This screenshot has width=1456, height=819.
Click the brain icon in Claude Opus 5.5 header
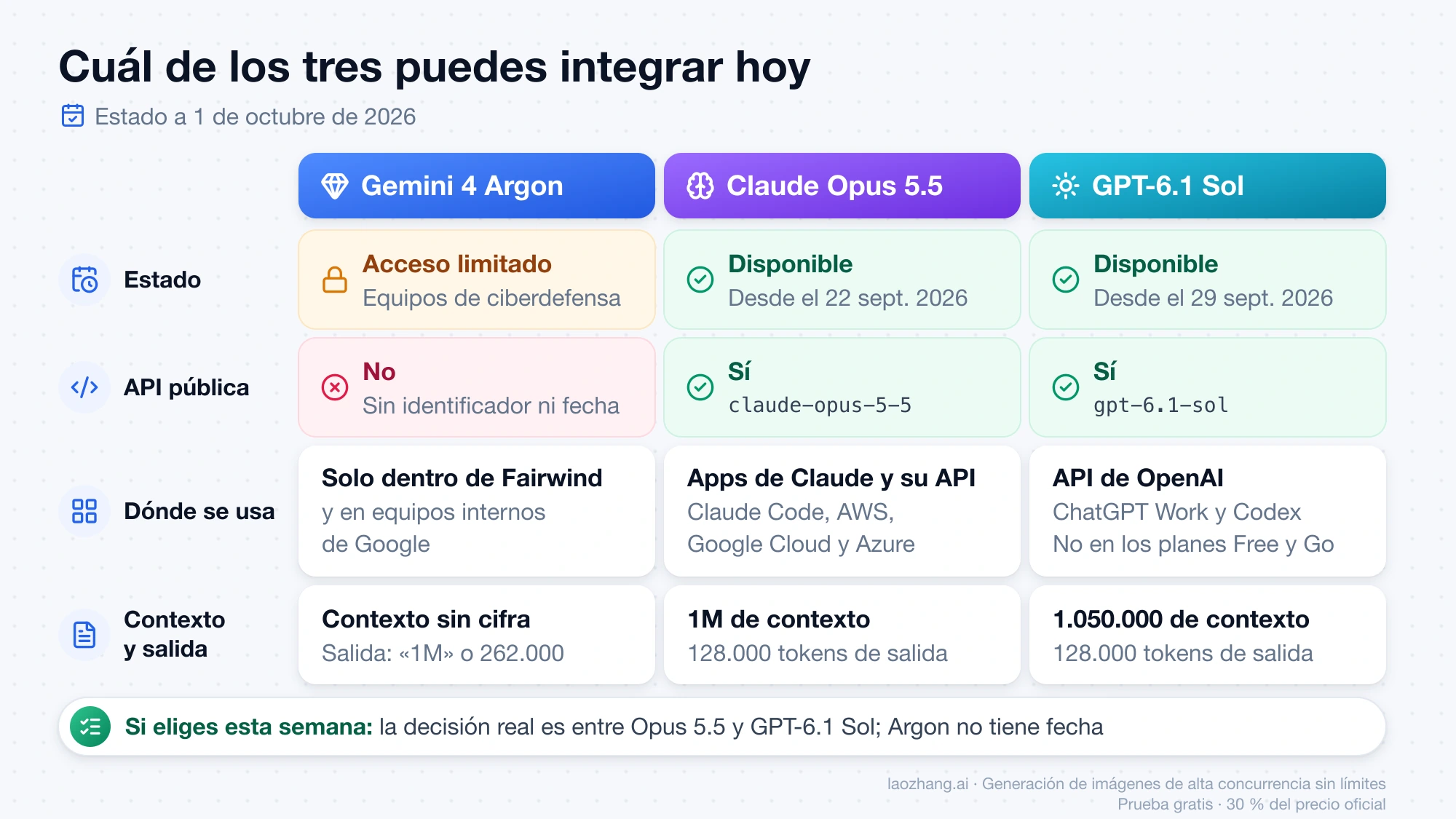pyautogui.click(x=700, y=186)
